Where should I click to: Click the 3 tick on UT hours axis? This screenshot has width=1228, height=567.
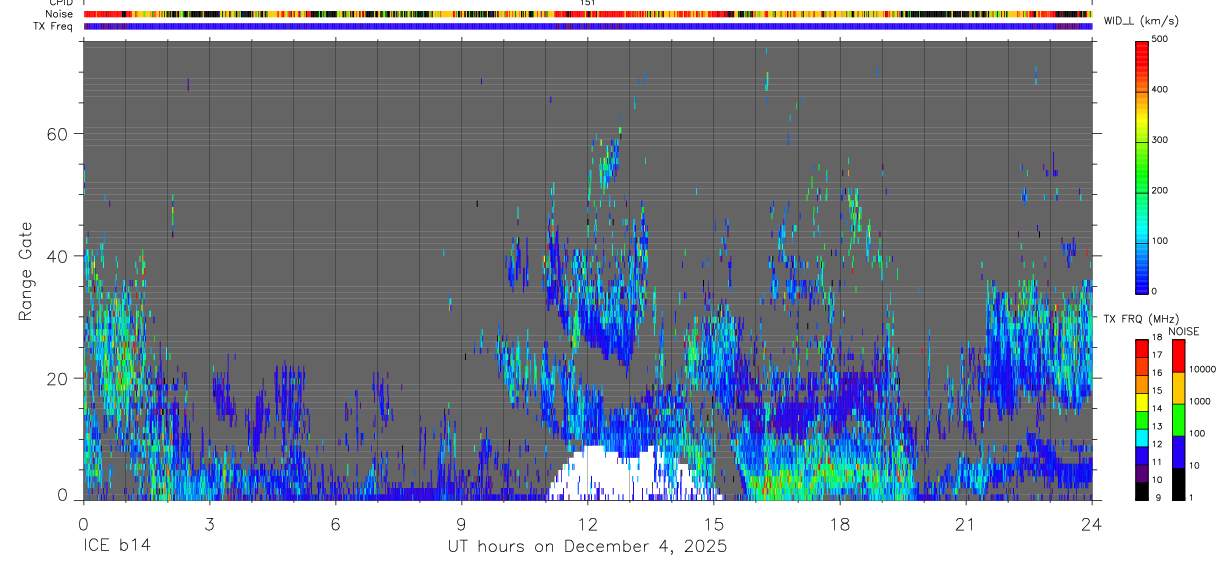point(209,525)
